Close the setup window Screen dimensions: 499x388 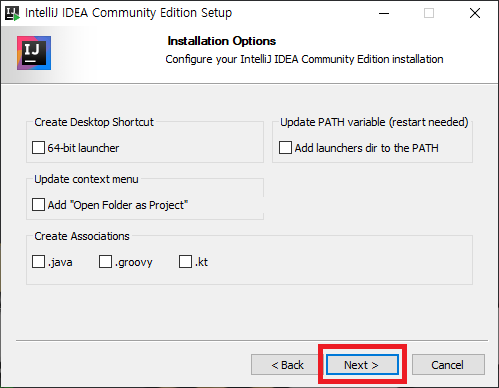(x=475, y=13)
